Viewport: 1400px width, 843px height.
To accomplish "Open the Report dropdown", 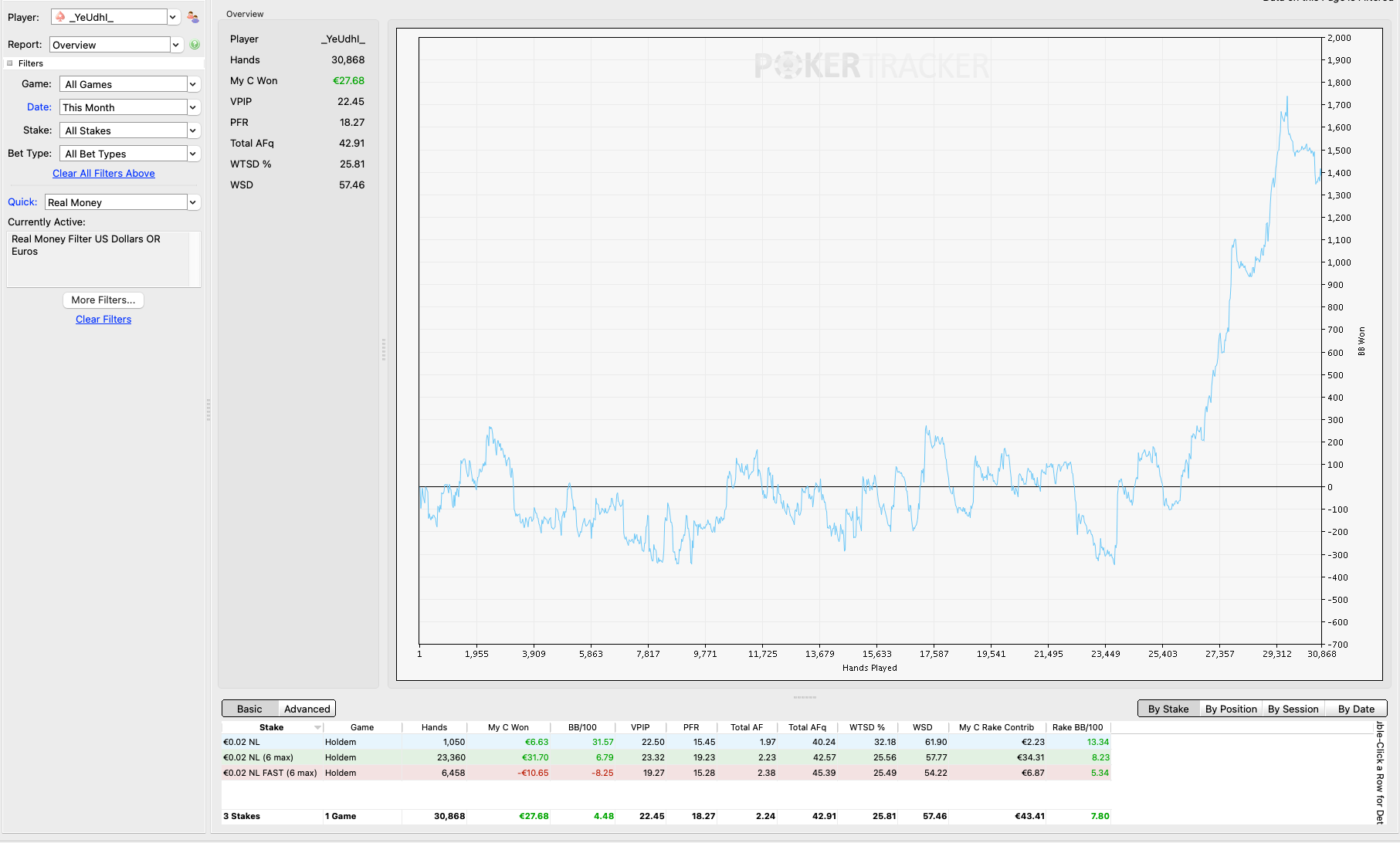I will click(176, 45).
